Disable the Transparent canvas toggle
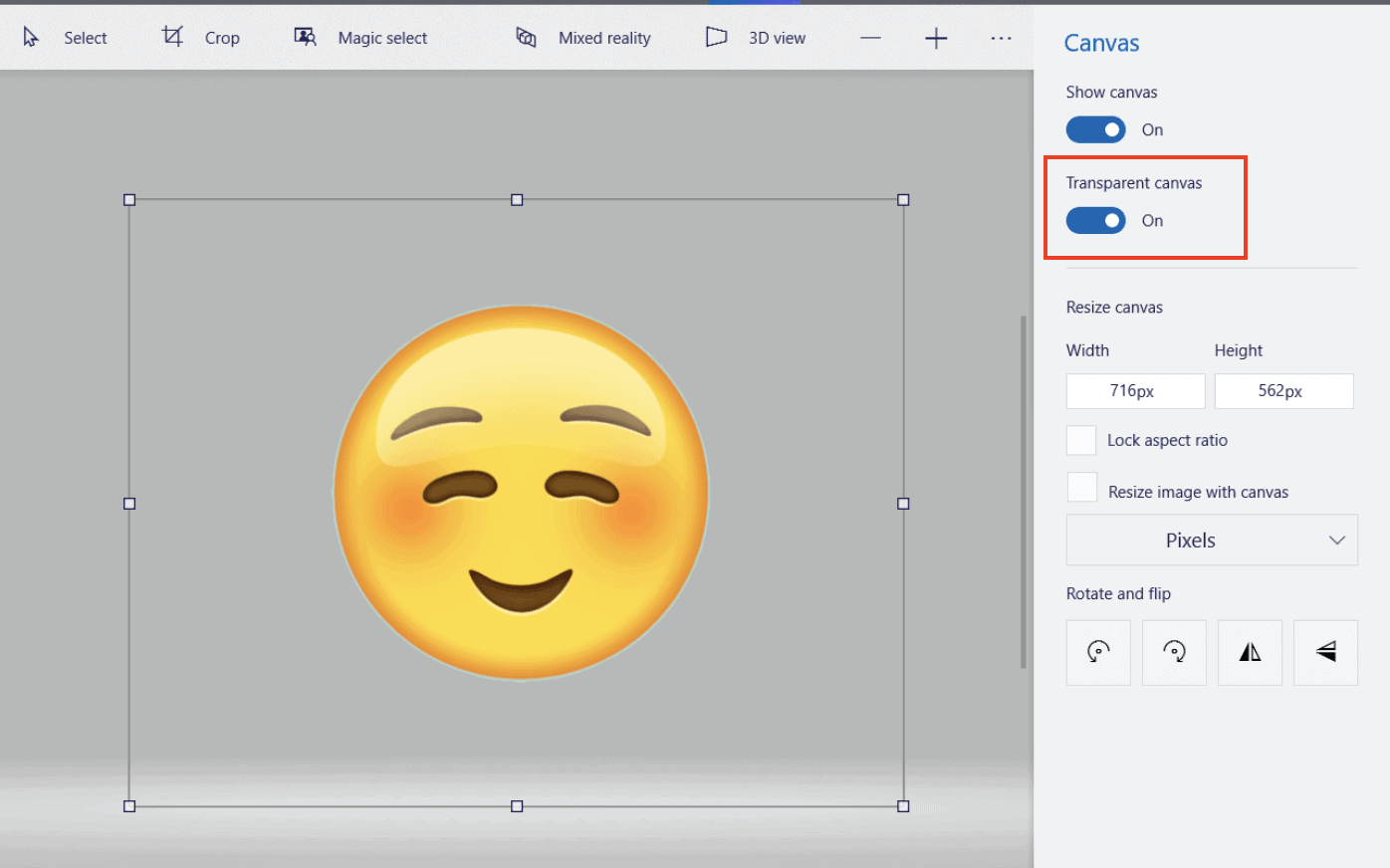This screenshot has height=868, width=1390. pyautogui.click(x=1096, y=220)
